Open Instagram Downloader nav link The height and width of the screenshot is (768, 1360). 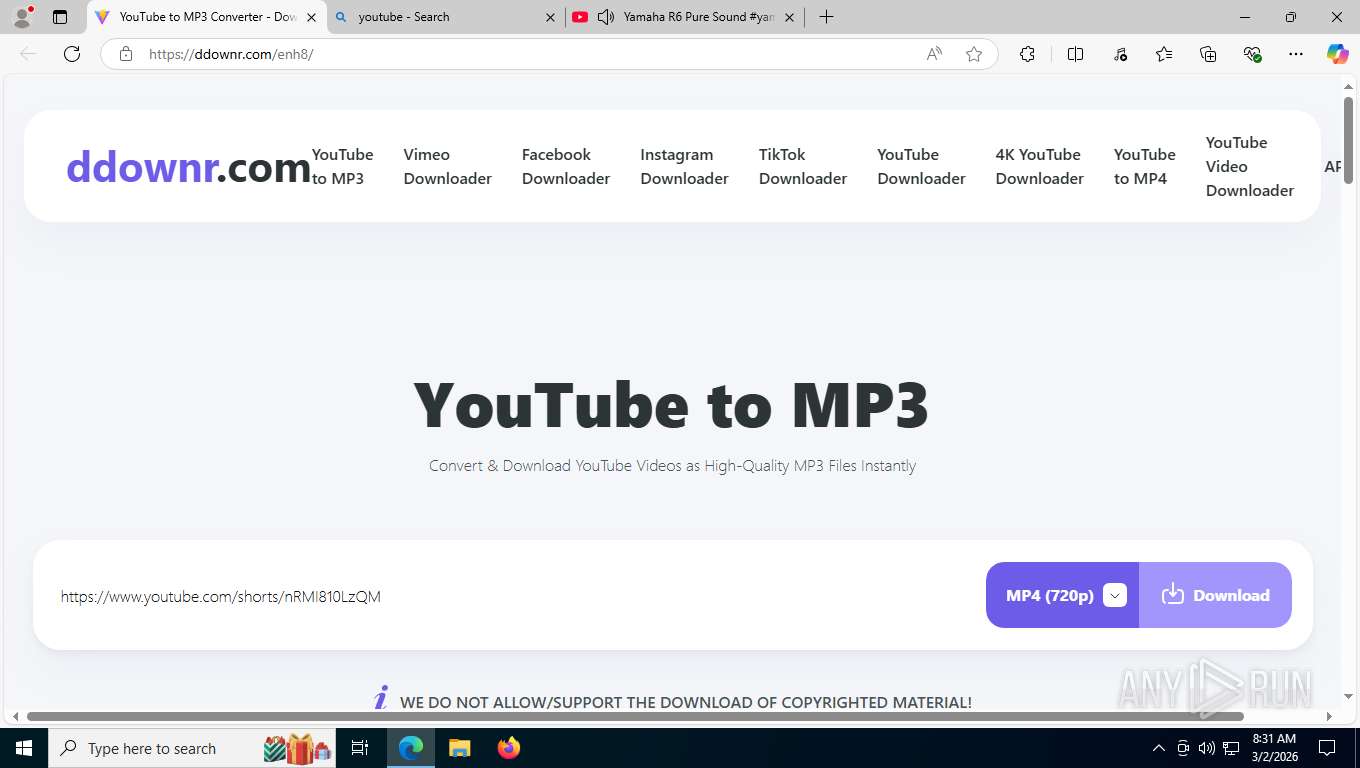pos(684,166)
